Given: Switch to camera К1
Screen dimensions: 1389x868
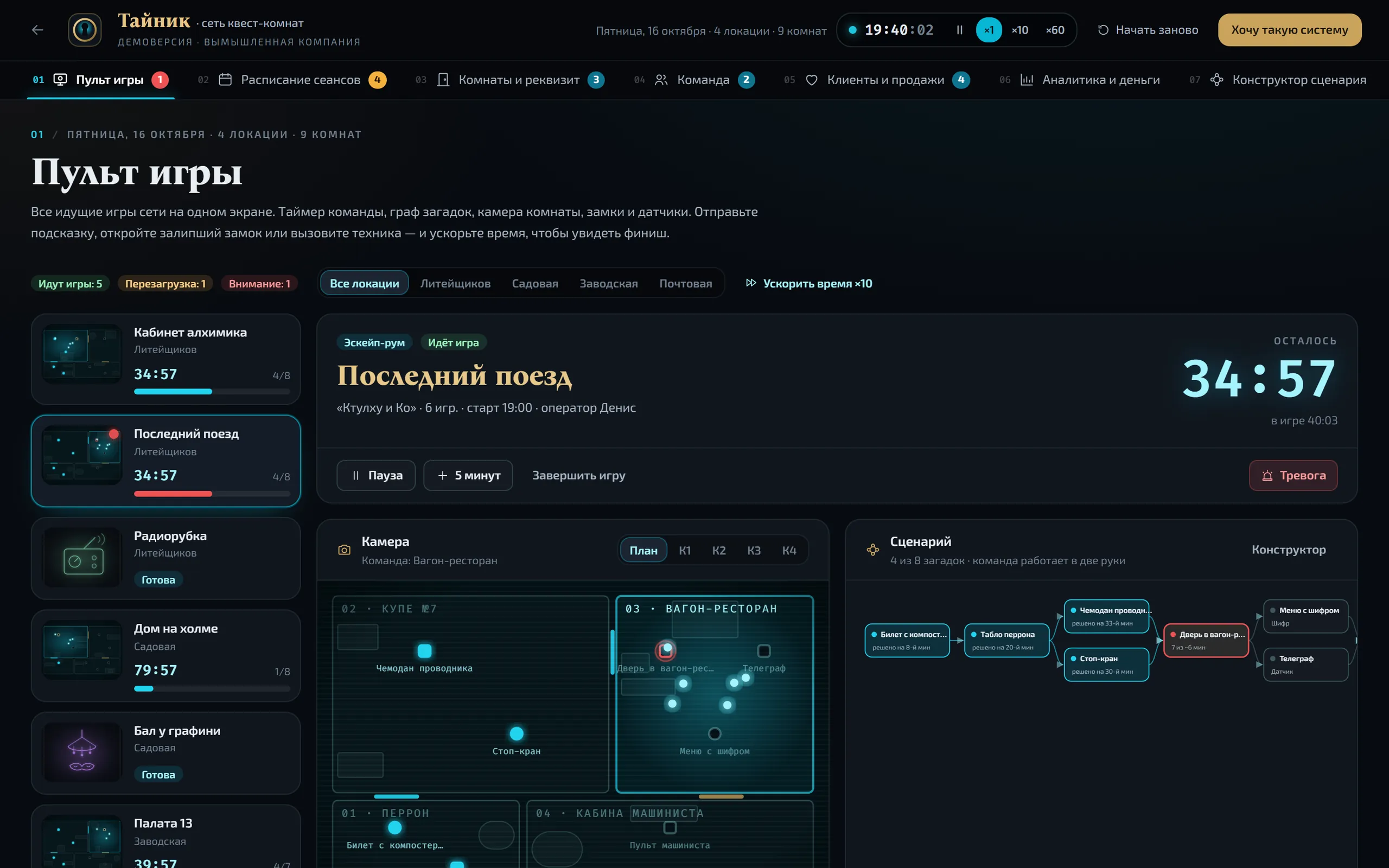Looking at the screenshot, I should point(685,551).
